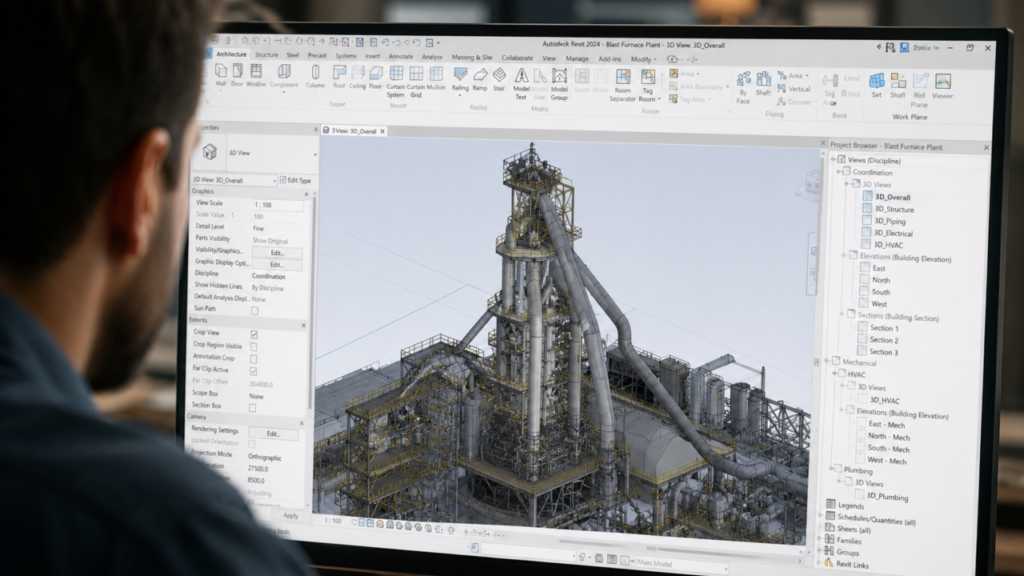Toggle the Far Clip Active checkbox
The image size is (1024, 576).
(x=253, y=371)
